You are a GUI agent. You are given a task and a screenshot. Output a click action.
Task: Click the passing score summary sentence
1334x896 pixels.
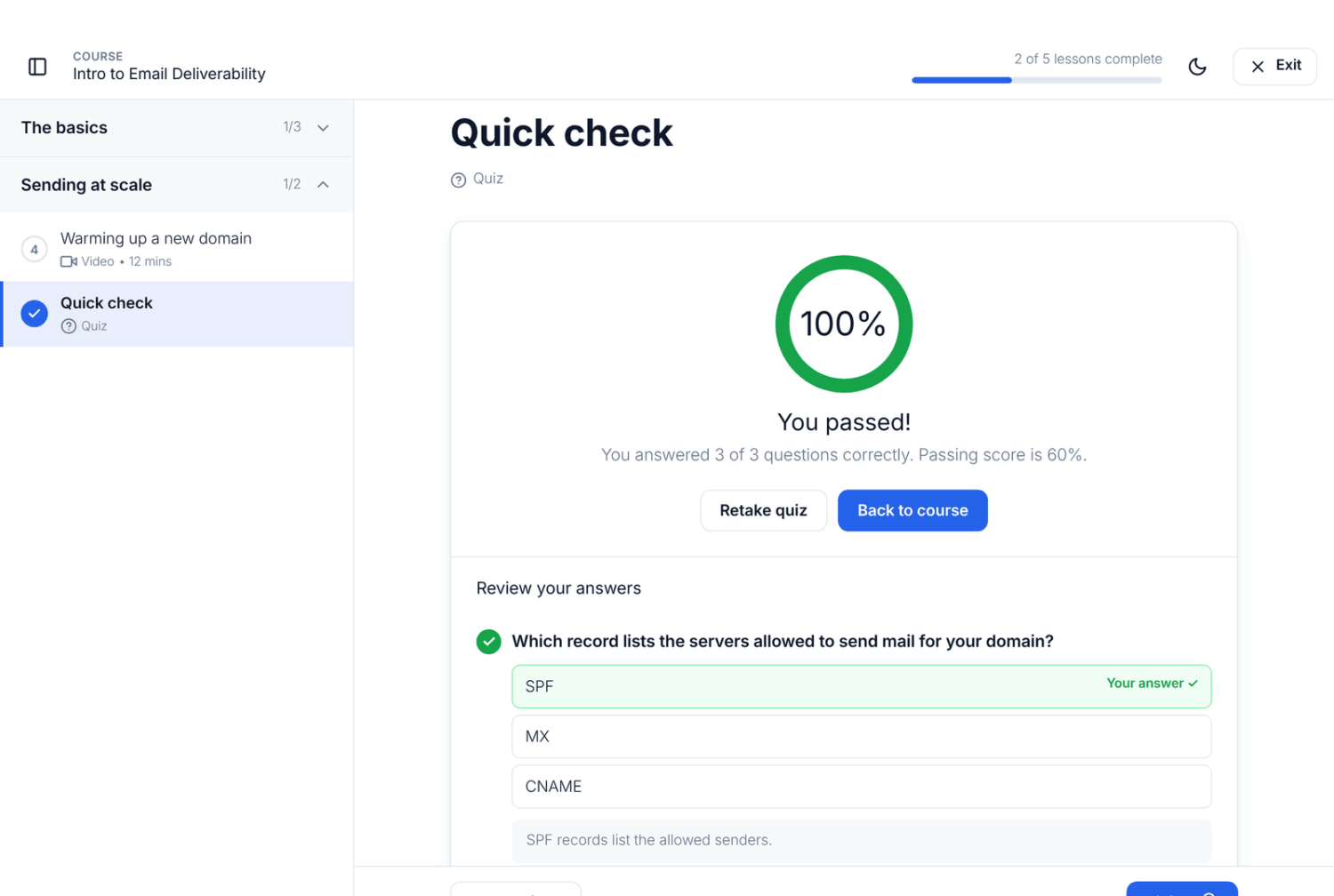(843, 455)
